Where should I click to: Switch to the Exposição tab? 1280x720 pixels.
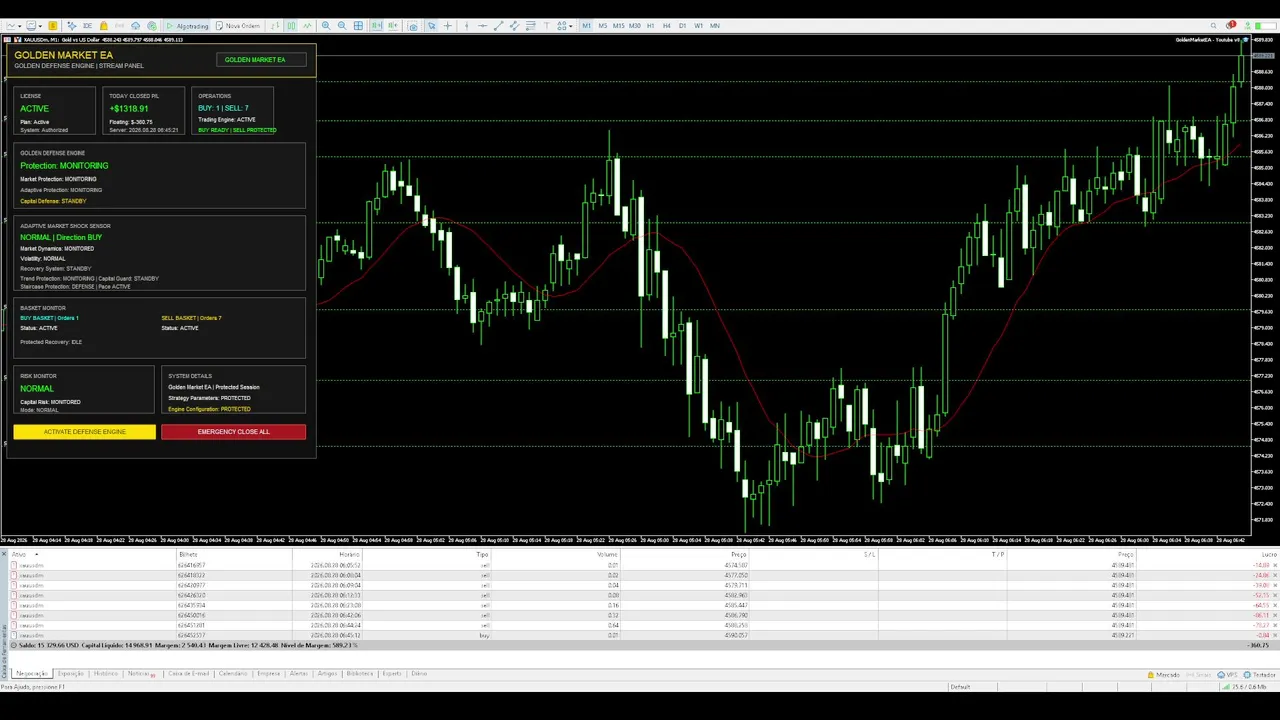click(x=71, y=673)
